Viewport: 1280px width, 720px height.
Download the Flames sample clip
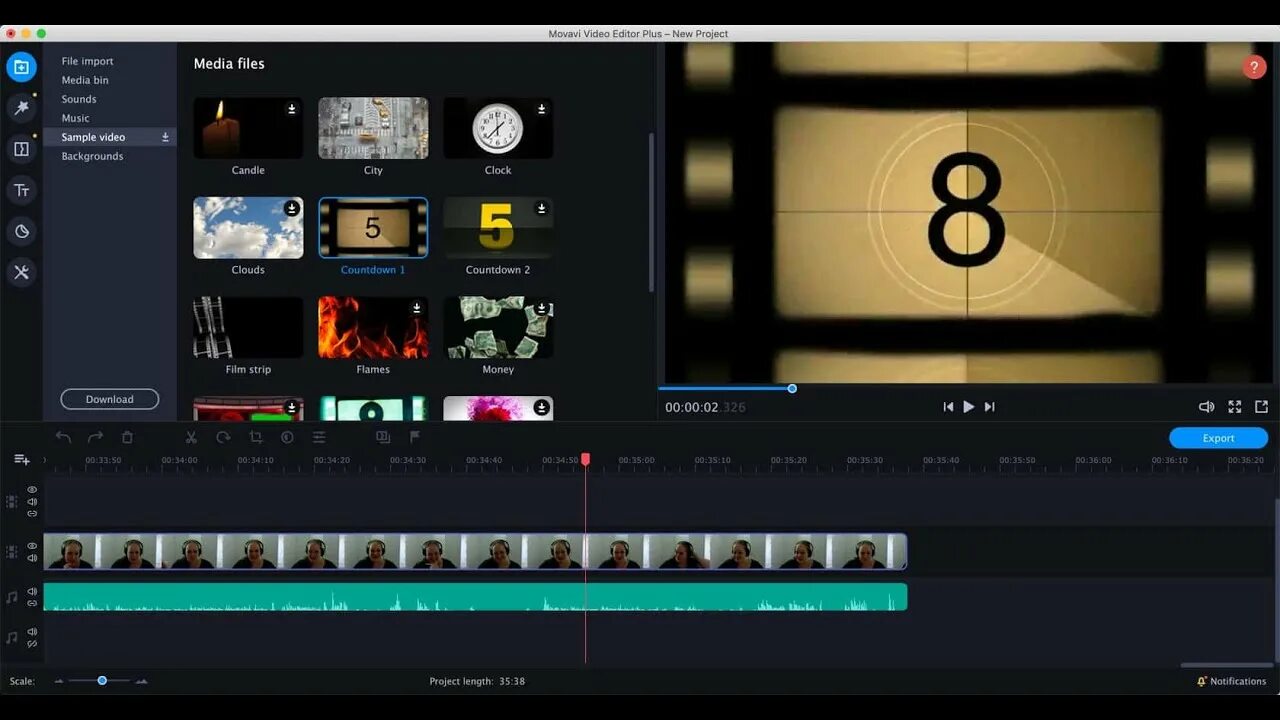coord(417,308)
